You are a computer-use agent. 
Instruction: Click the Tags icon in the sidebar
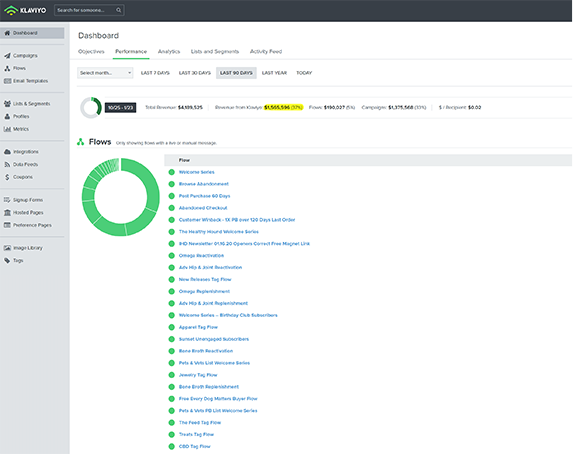pyautogui.click(x=7, y=261)
